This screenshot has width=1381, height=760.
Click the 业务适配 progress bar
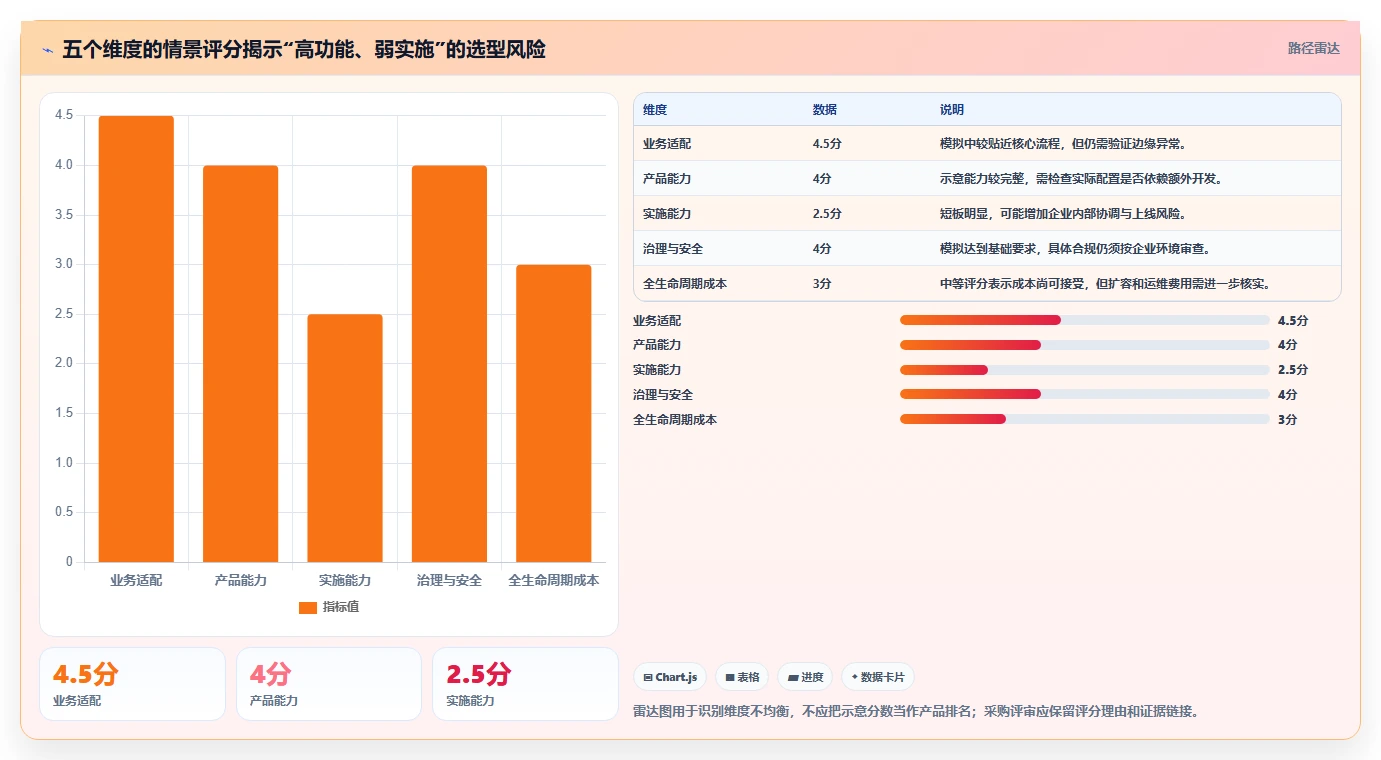click(1084, 320)
